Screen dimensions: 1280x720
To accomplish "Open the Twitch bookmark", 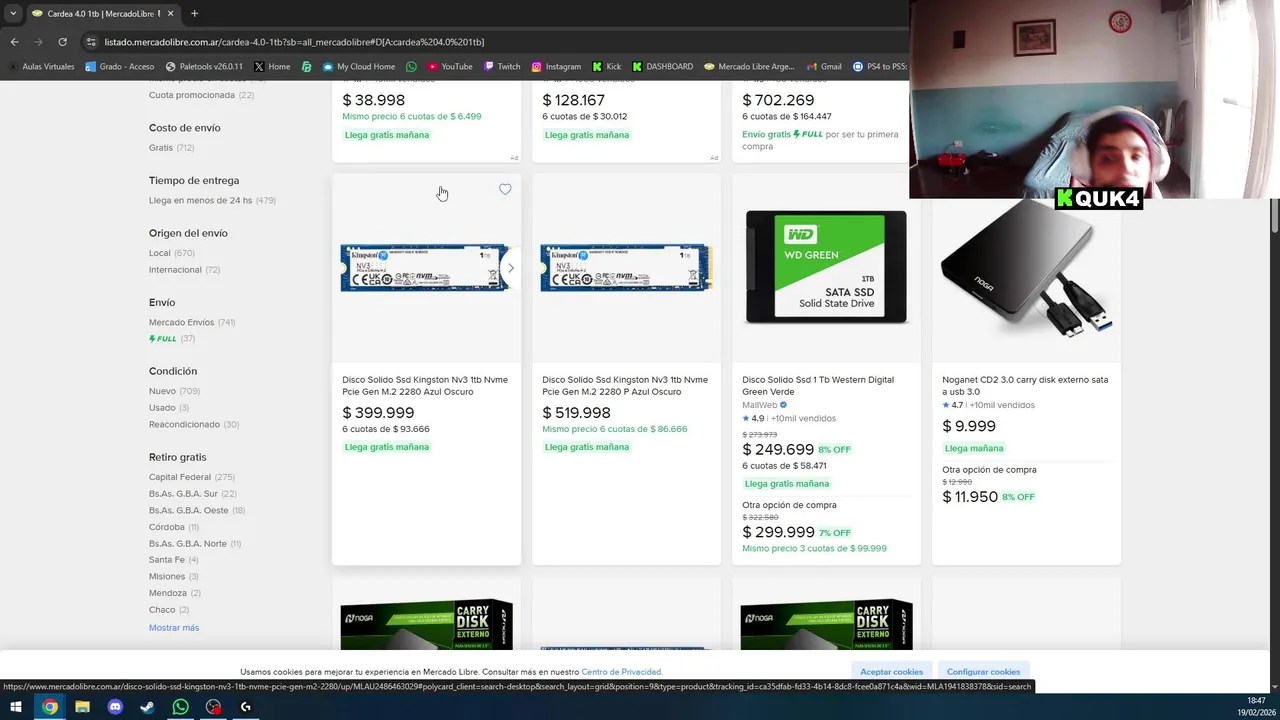I will click(502, 67).
